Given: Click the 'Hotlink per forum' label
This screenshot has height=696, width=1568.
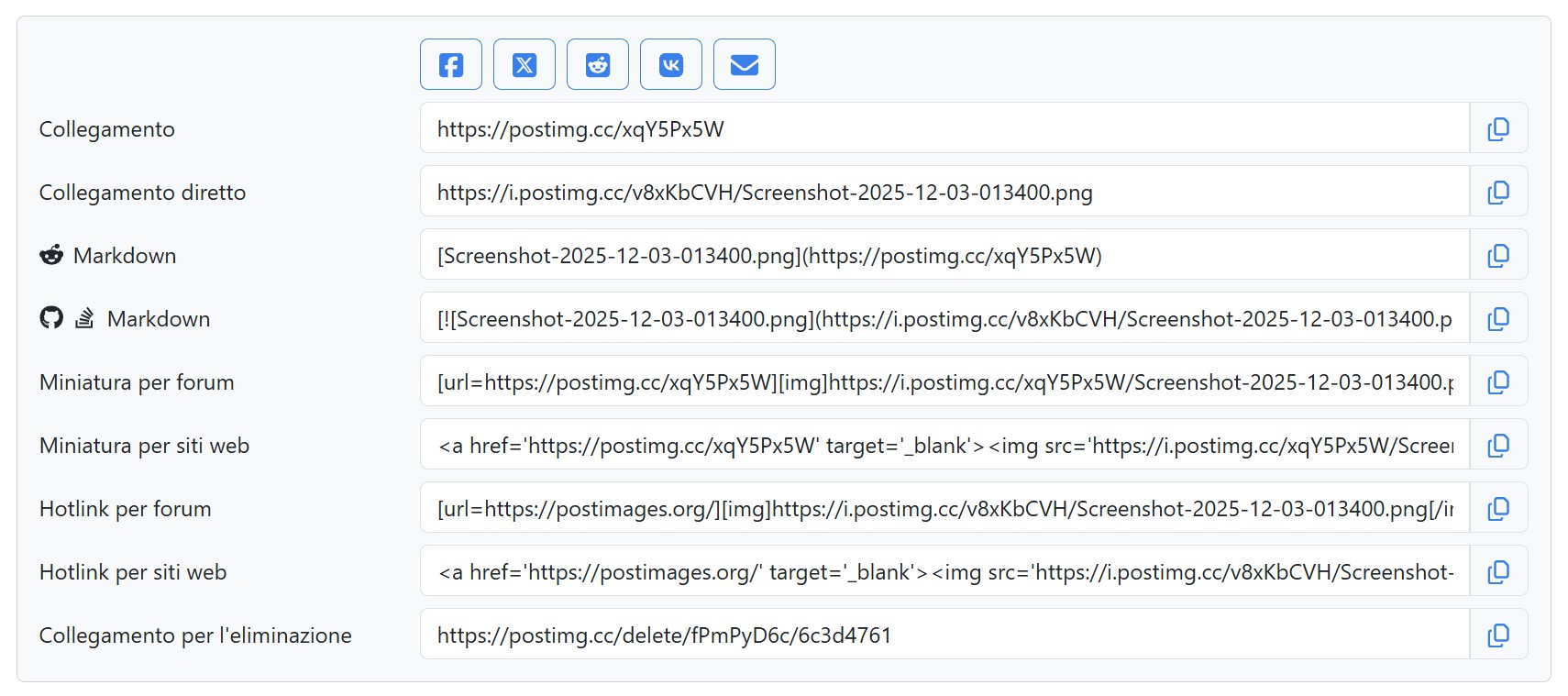Looking at the screenshot, I should tap(125, 509).
